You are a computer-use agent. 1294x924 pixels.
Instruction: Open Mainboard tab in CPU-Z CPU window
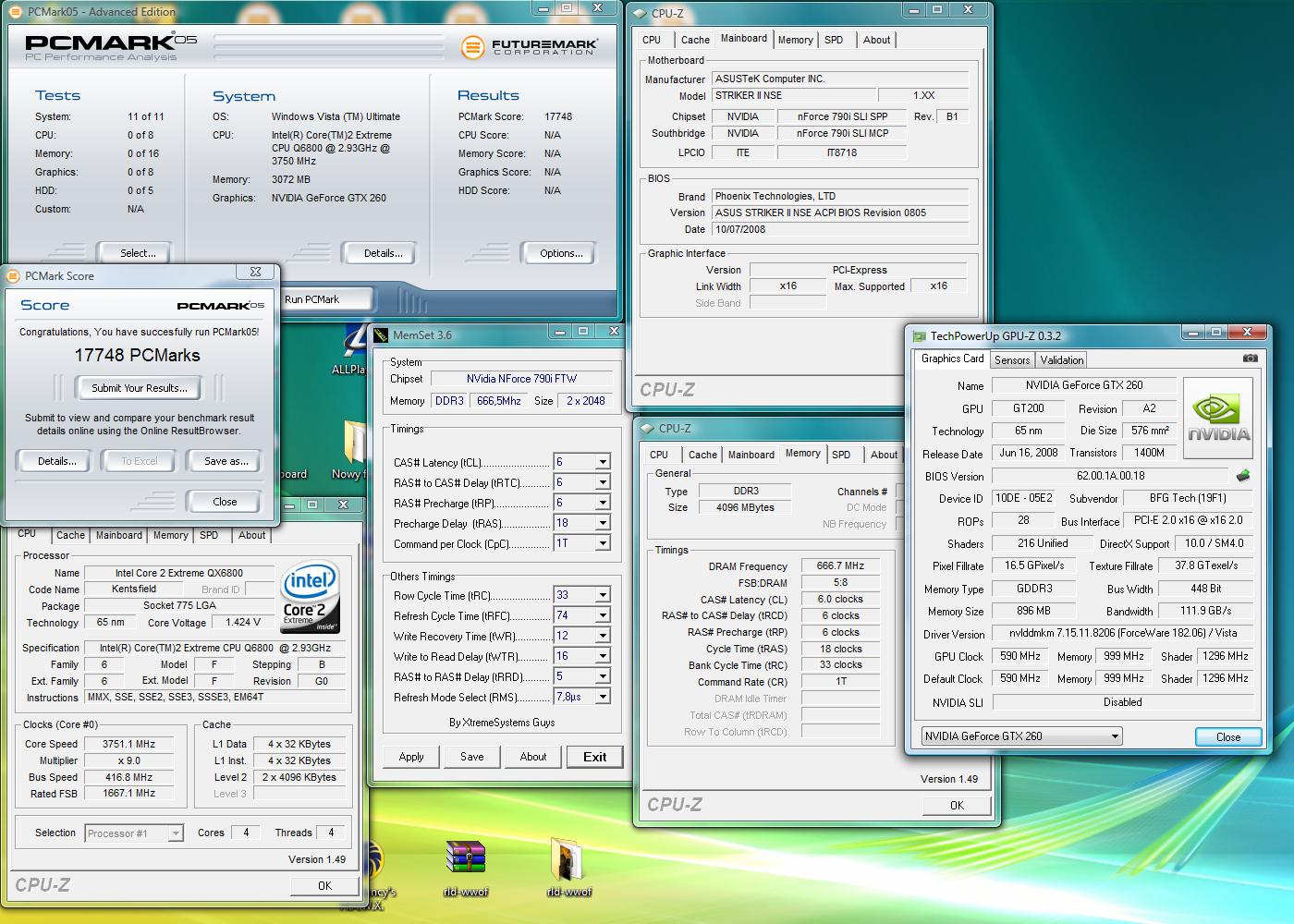119,535
